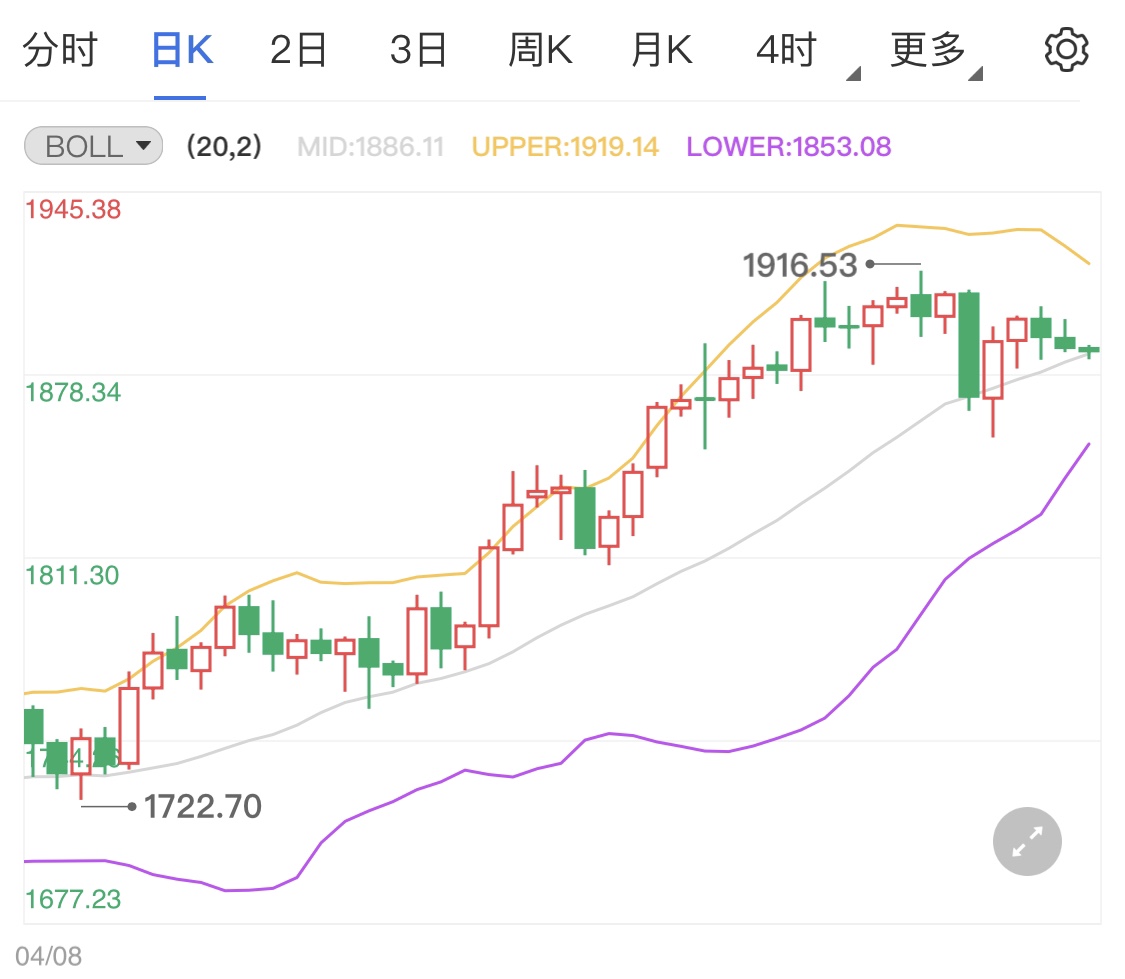The width and height of the screenshot is (1125, 979).
Task: Switch to the 分时 tab
Action: pos(60,50)
